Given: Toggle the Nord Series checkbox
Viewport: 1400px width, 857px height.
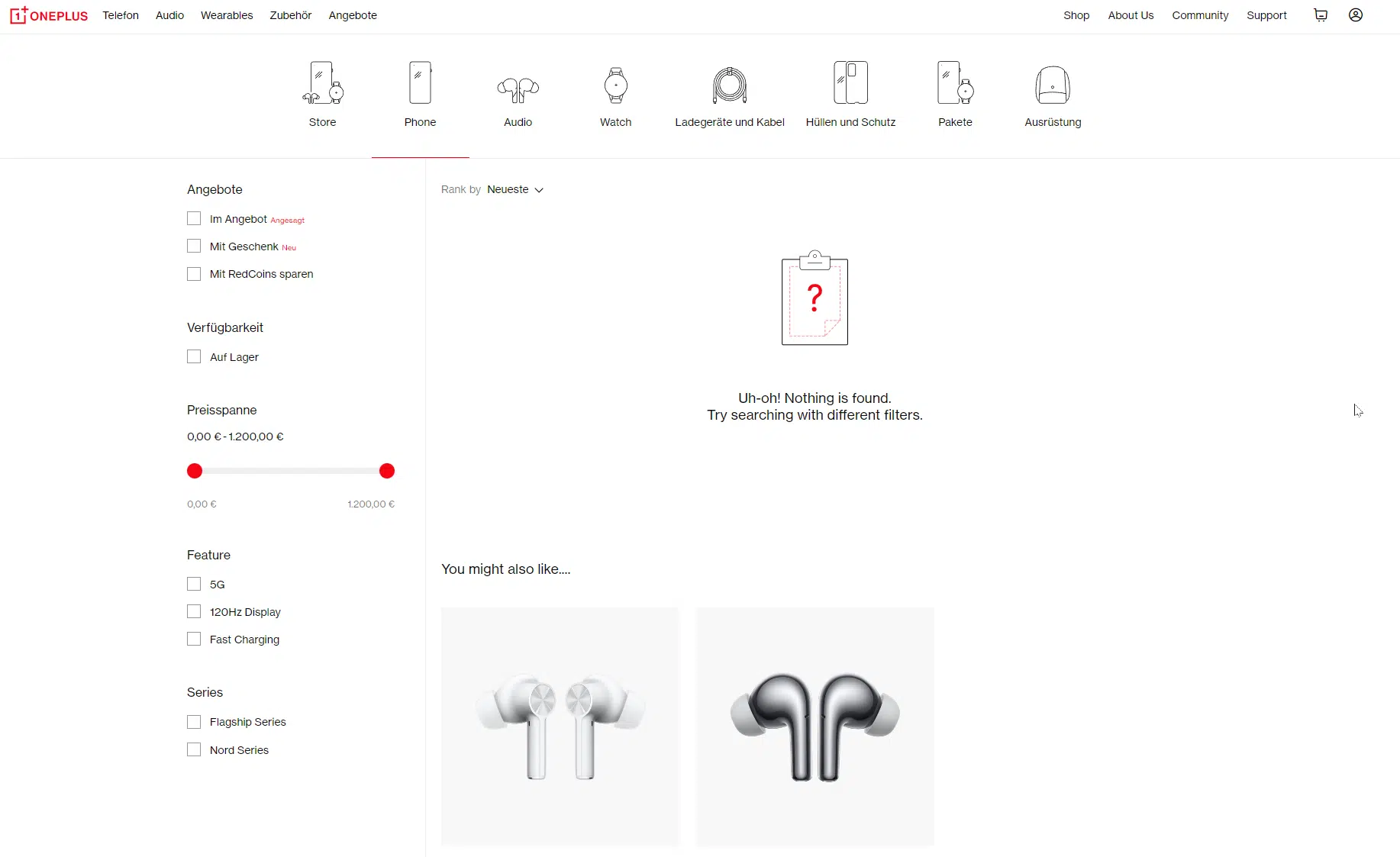Looking at the screenshot, I should pyautogui.click(x=194, y=750).
